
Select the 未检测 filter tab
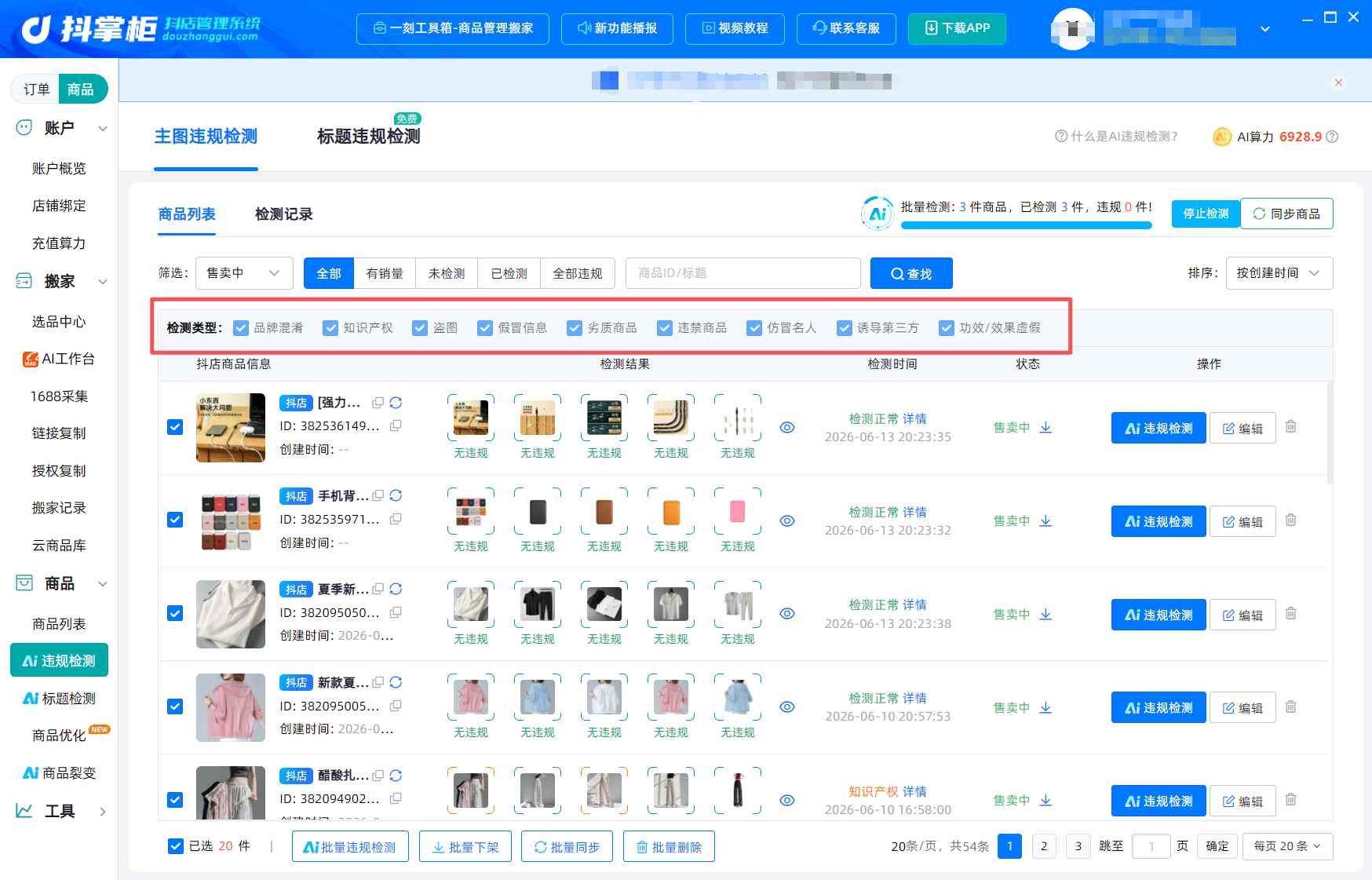(x=447, y=273)
